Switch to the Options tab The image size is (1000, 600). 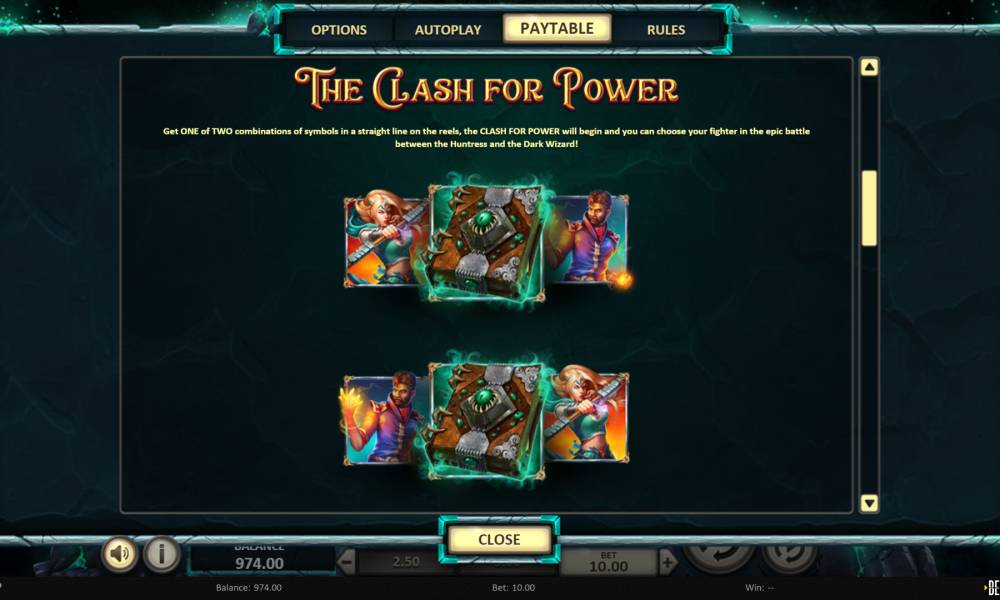coord(339,29)
